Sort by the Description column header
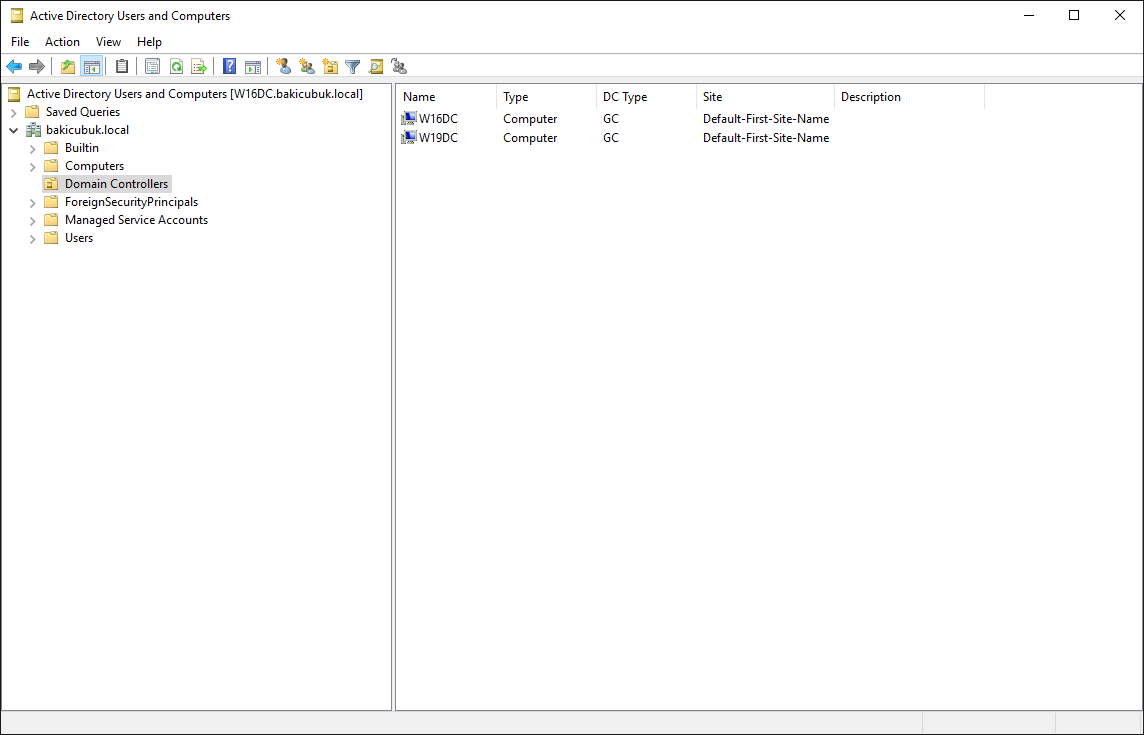 [909, 97]
